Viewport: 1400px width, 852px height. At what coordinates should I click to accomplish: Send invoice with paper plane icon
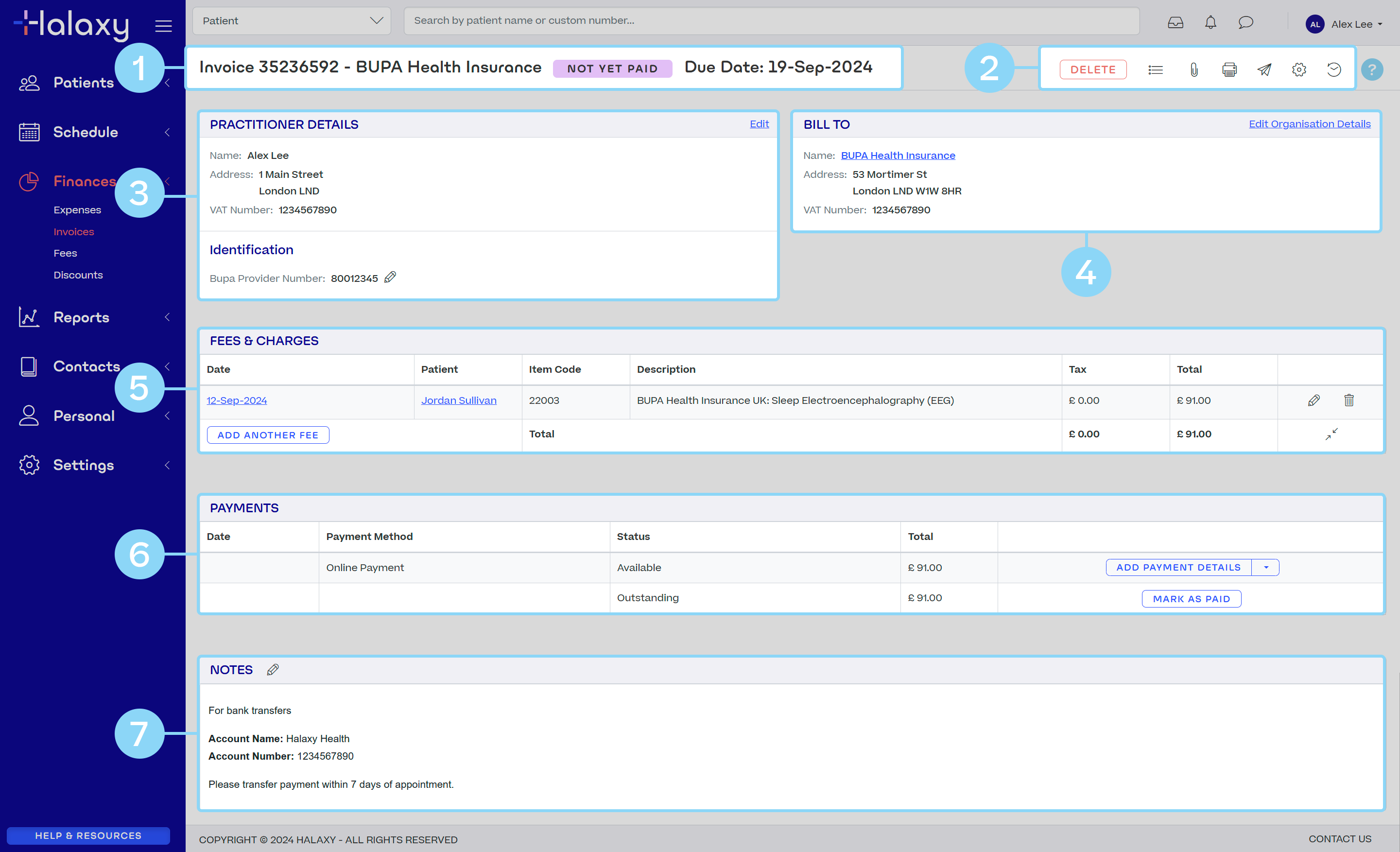click(1264, 70)
